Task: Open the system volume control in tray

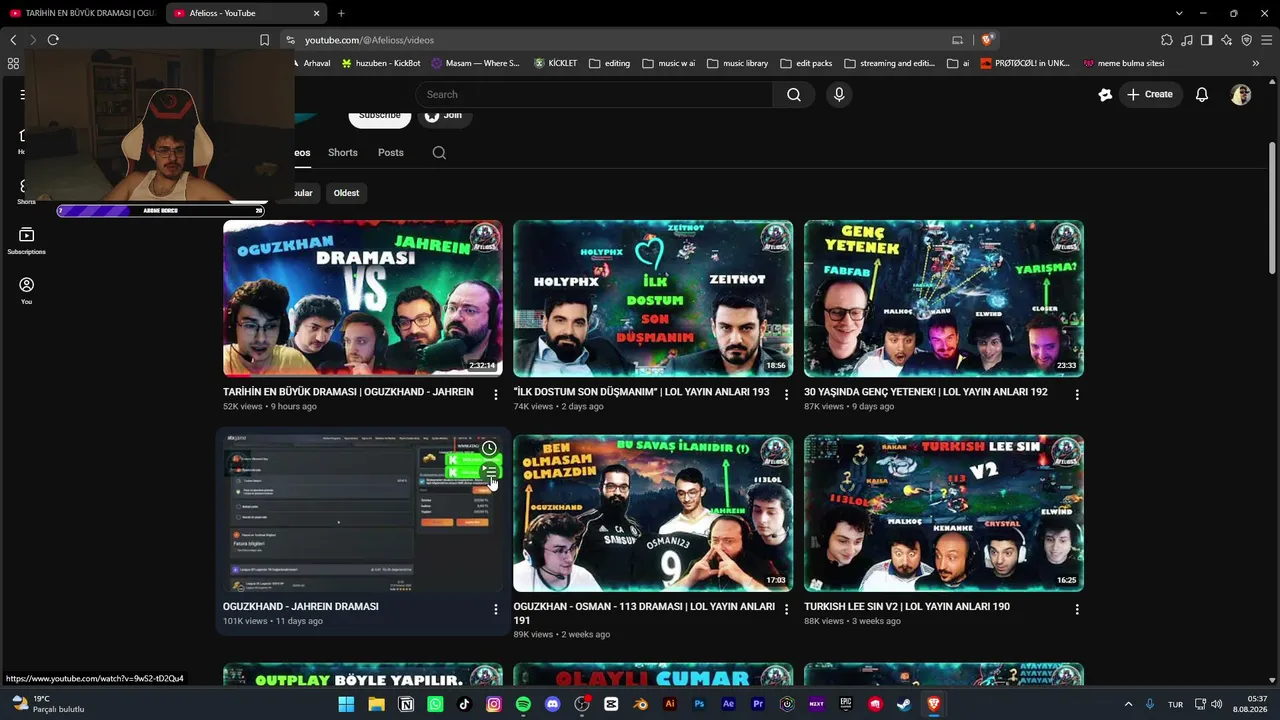Action: [1218, 704]
